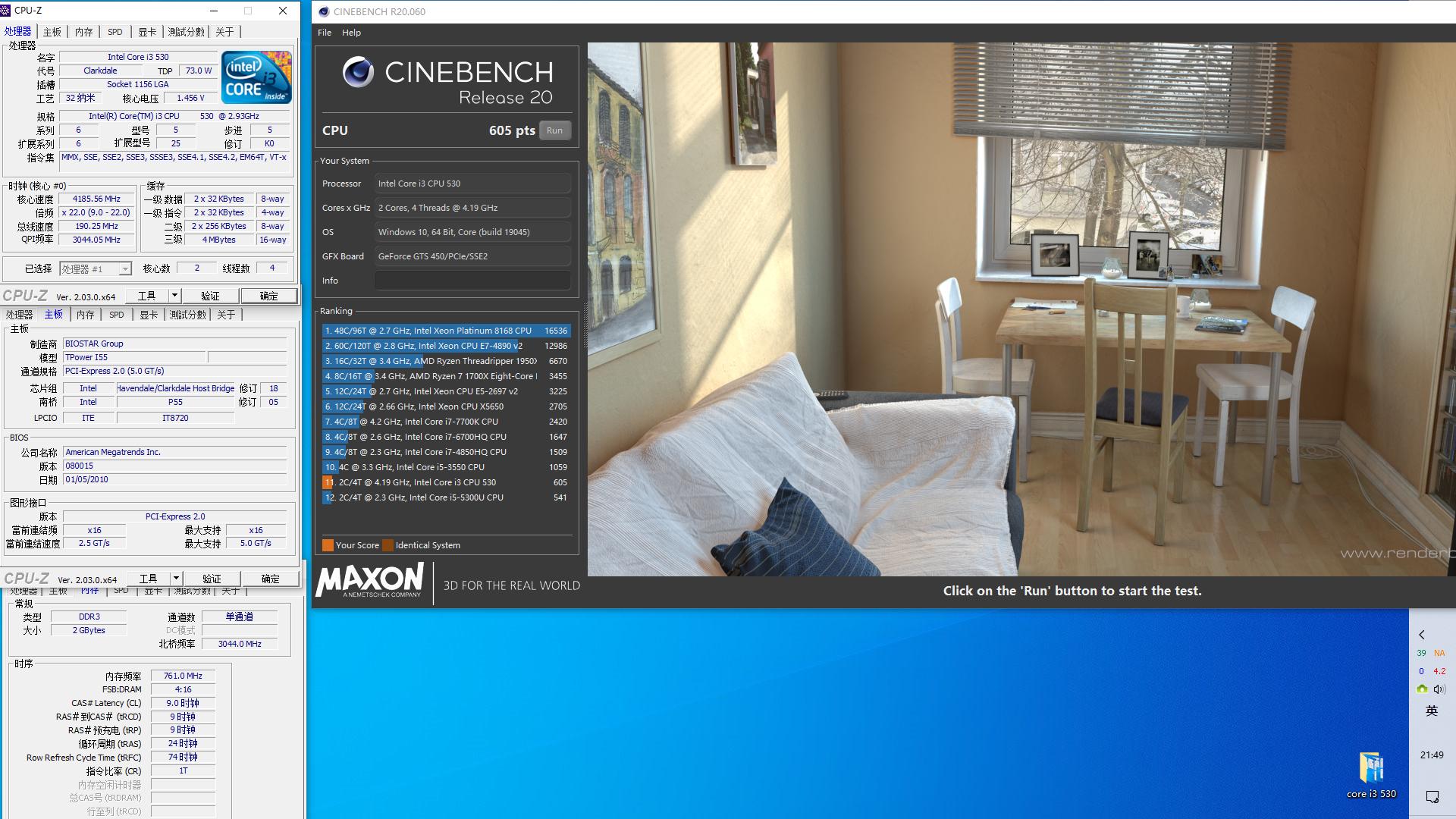Click the 核心速度 value 4185.56 MHz
The height and width of the screenshot is (819, 1456).
click(96, 199)
